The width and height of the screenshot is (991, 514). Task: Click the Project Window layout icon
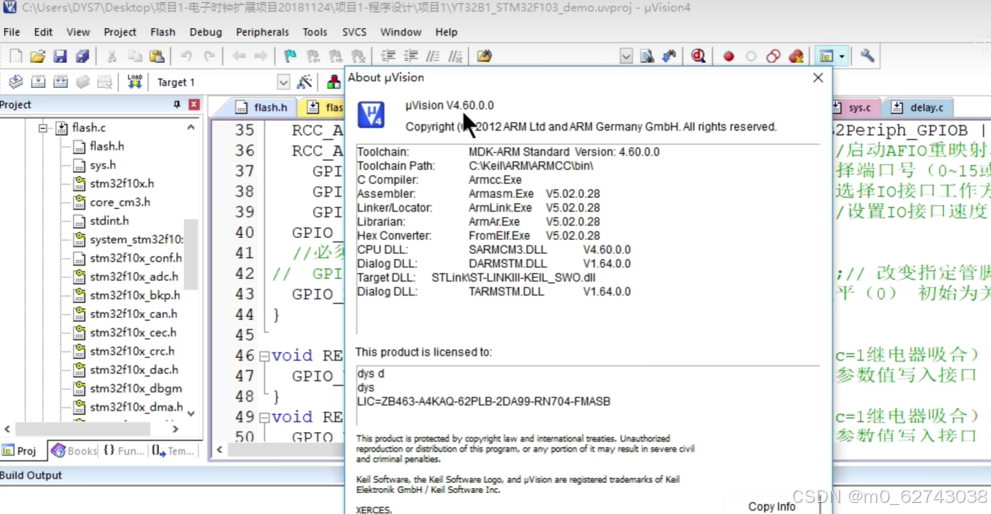point(826,56)
